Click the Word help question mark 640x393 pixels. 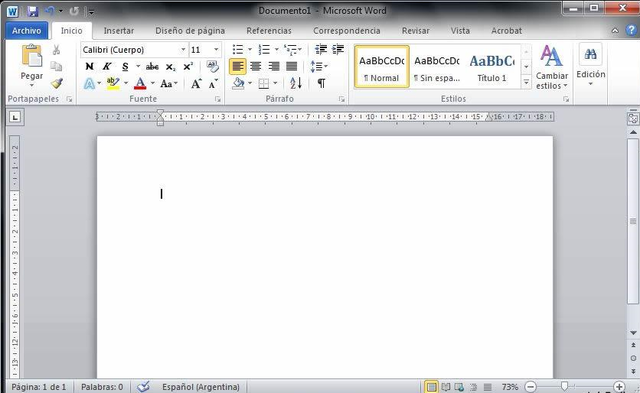coord(631,30)
